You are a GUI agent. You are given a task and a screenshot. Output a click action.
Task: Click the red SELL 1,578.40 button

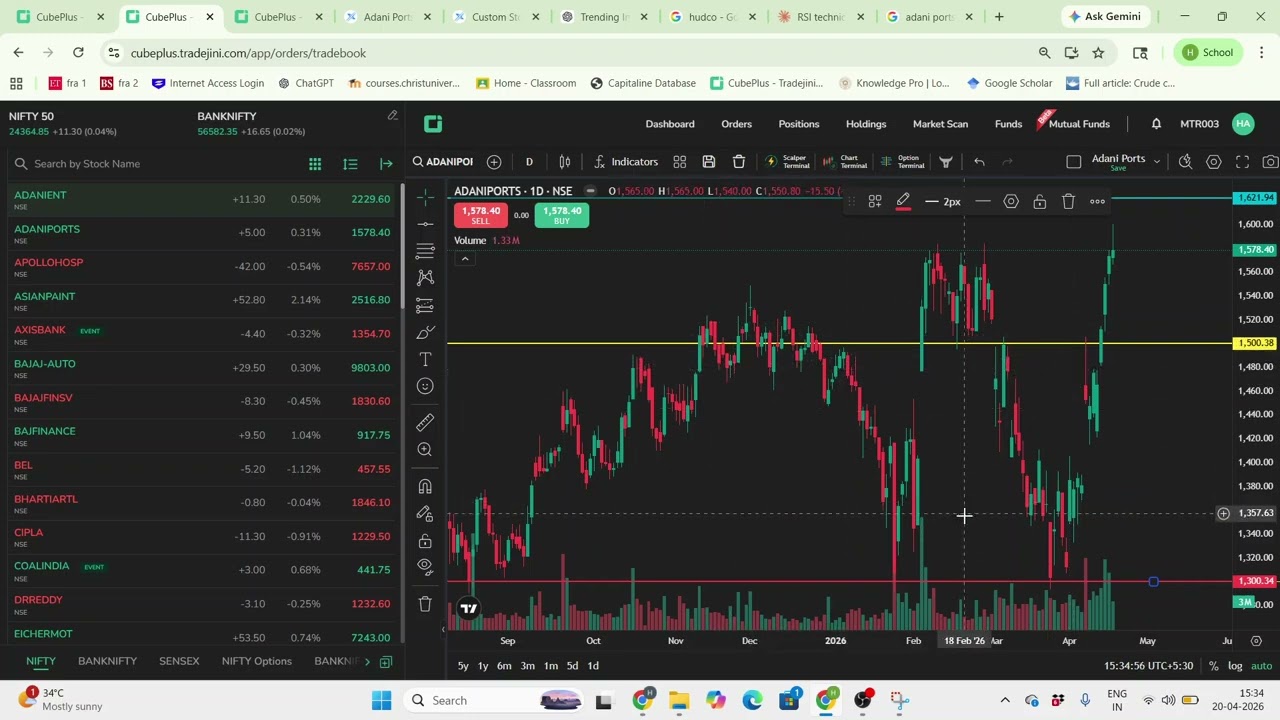(x=480, y=215)
